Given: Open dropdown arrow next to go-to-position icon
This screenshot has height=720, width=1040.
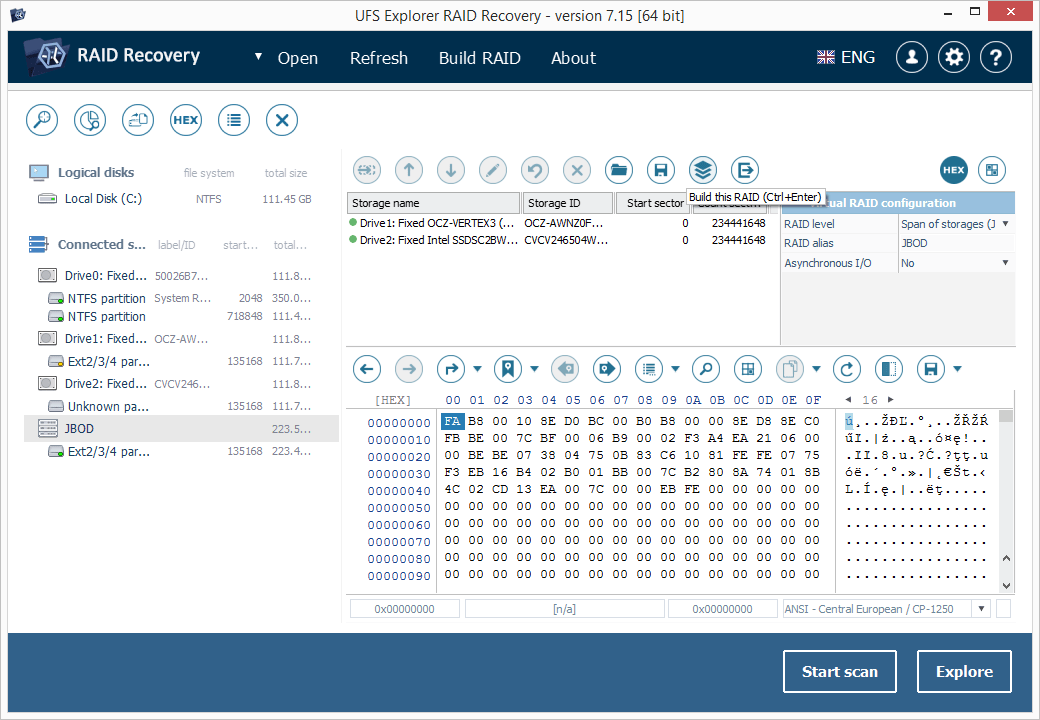Looking at the screenshot, I should (478, 369).
